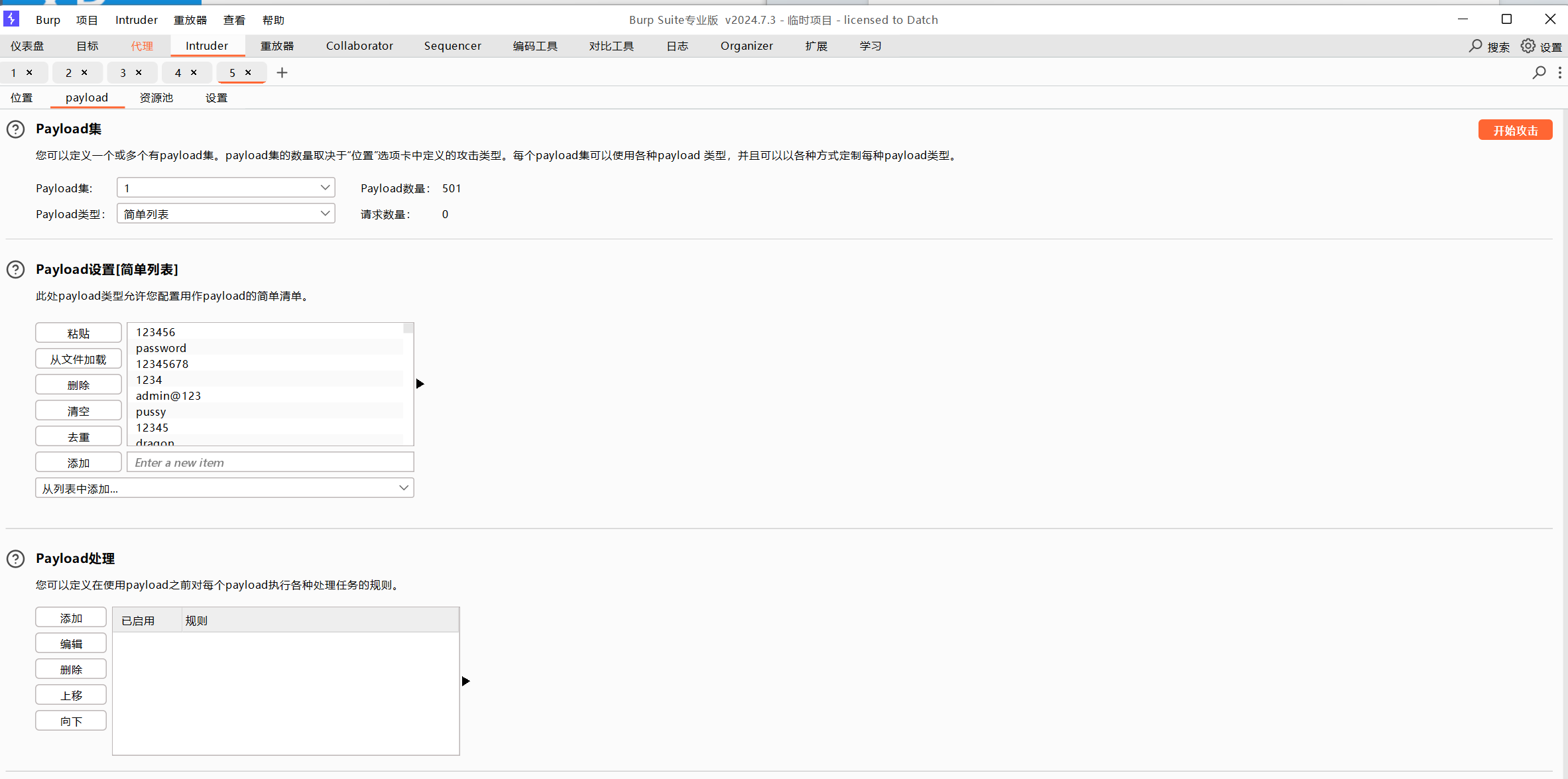
Task: Click 删除 button in Payload处理
Action: coord(71,669)
